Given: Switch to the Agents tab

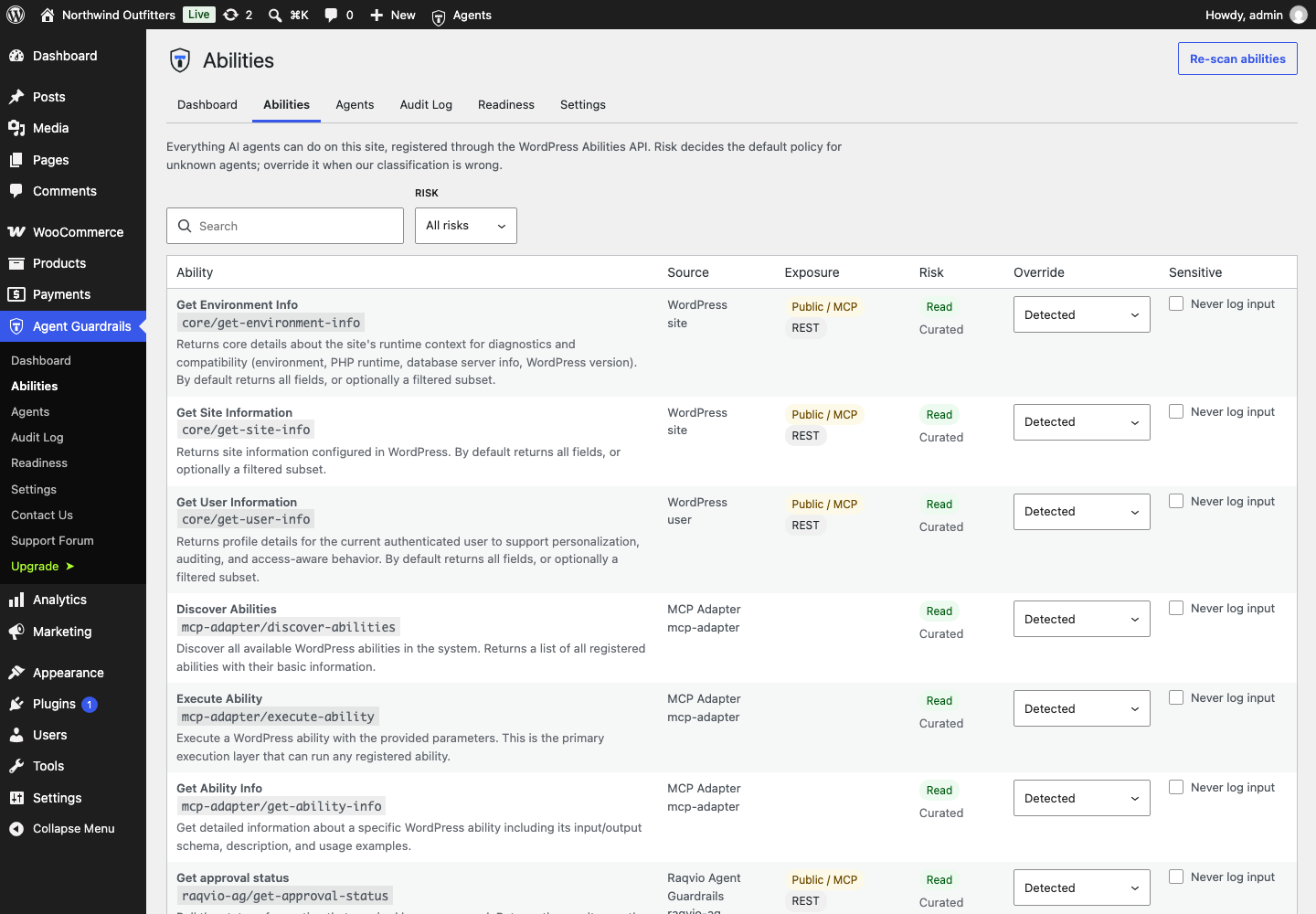Looking at the screenshot, I should click(x=355, y=104).
